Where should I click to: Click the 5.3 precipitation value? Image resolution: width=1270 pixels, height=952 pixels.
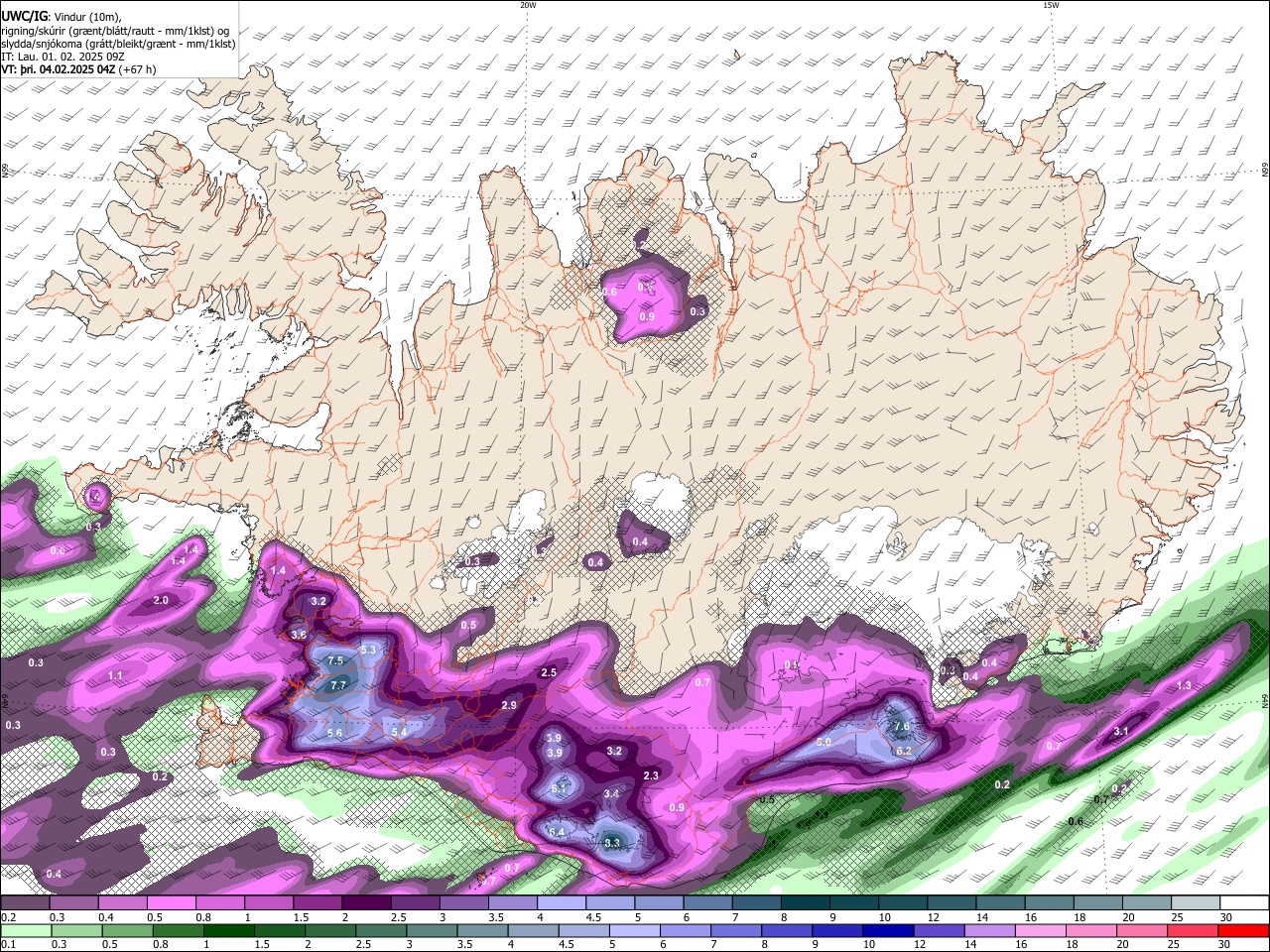click(369, 650)
